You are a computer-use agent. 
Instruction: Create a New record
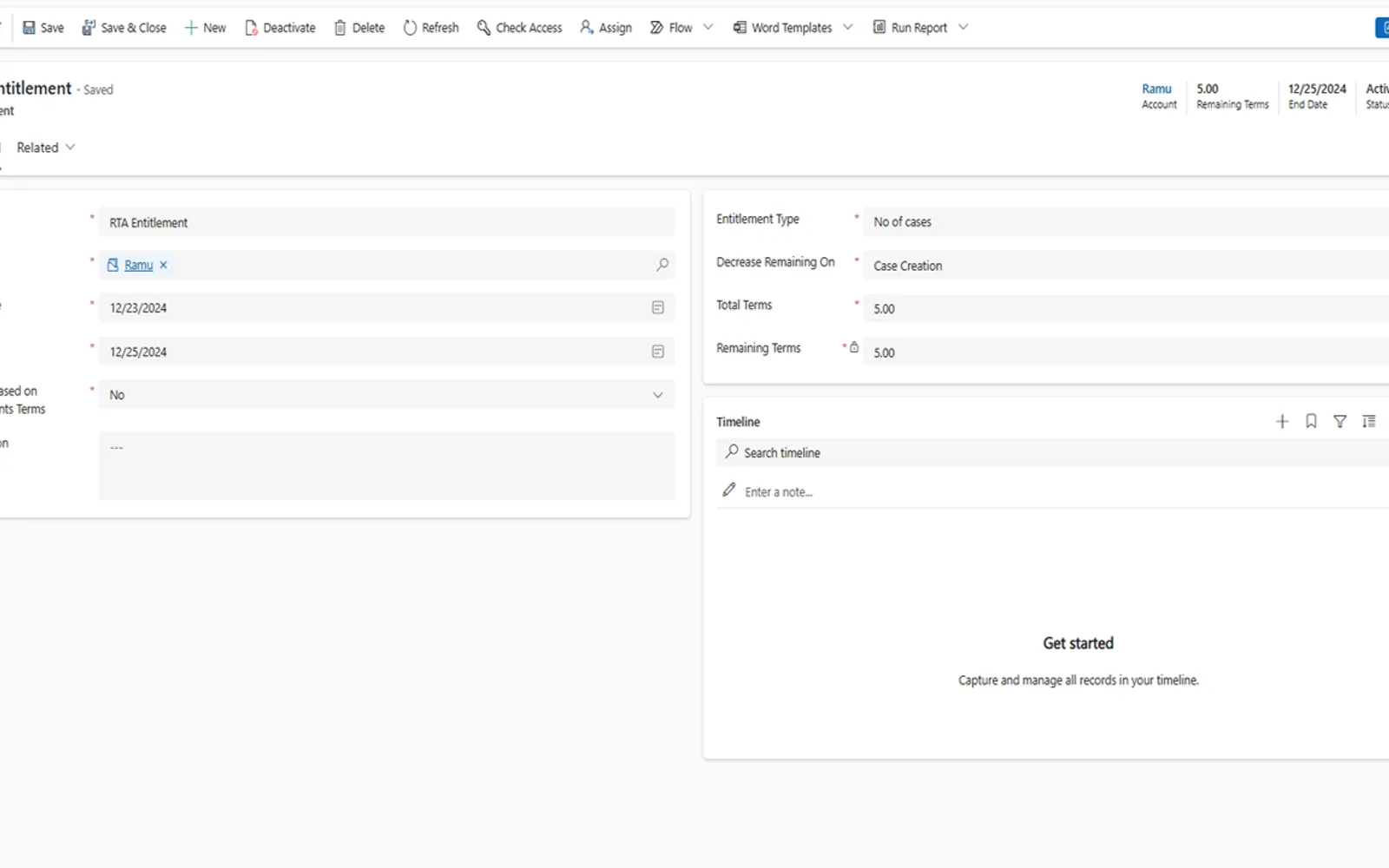click(206, 28)
